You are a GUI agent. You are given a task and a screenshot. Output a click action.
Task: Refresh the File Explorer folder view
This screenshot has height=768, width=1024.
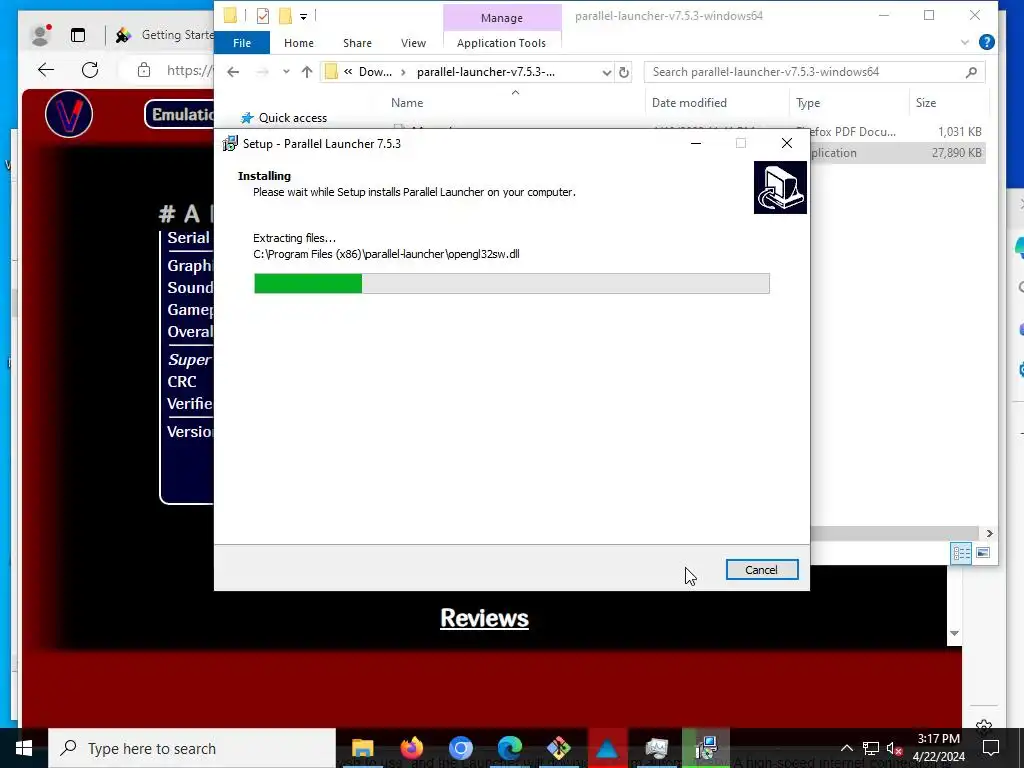pyautogui.click(x=624, y=72)
